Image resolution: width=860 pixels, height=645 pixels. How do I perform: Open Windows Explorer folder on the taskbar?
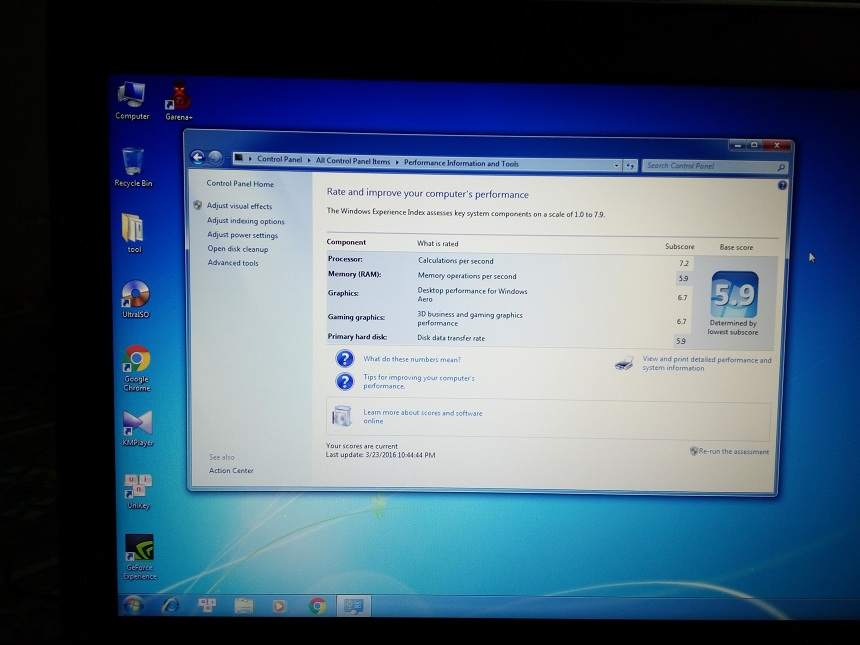[244, 606]
